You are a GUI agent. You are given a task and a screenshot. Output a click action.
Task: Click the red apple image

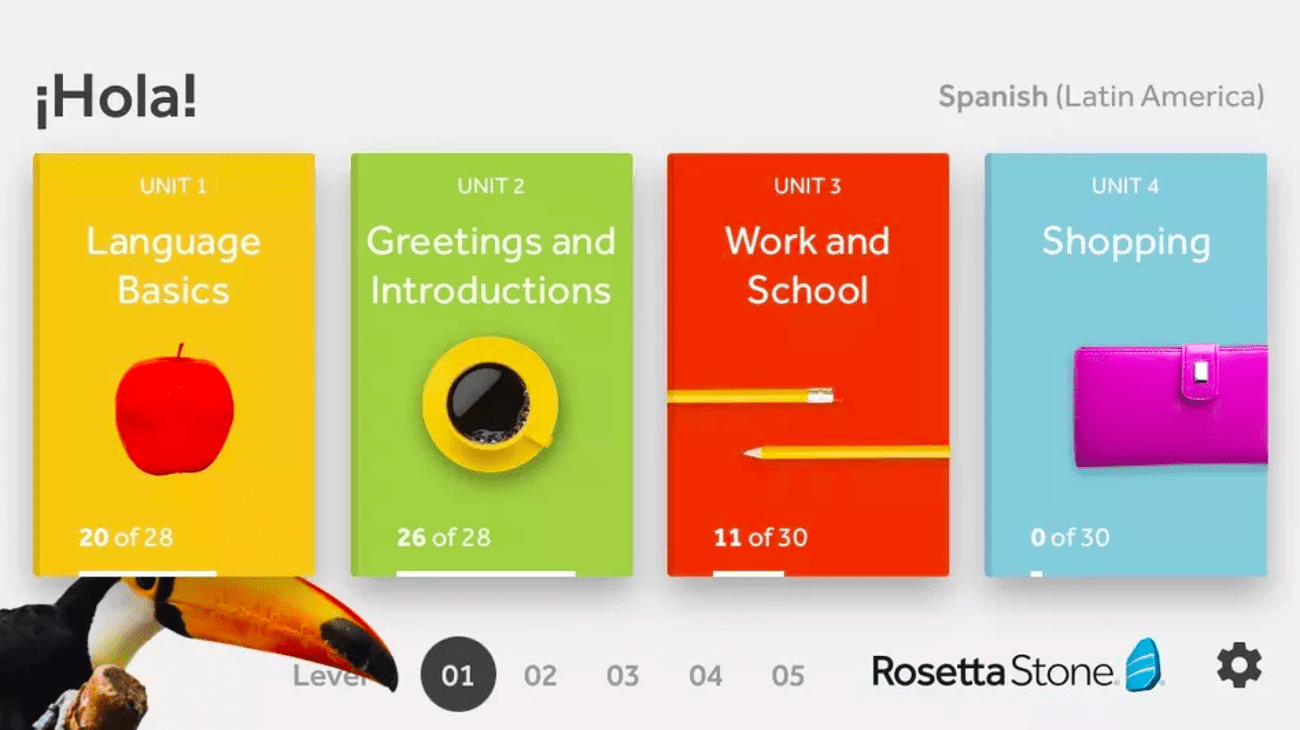(x=174, y=410)
